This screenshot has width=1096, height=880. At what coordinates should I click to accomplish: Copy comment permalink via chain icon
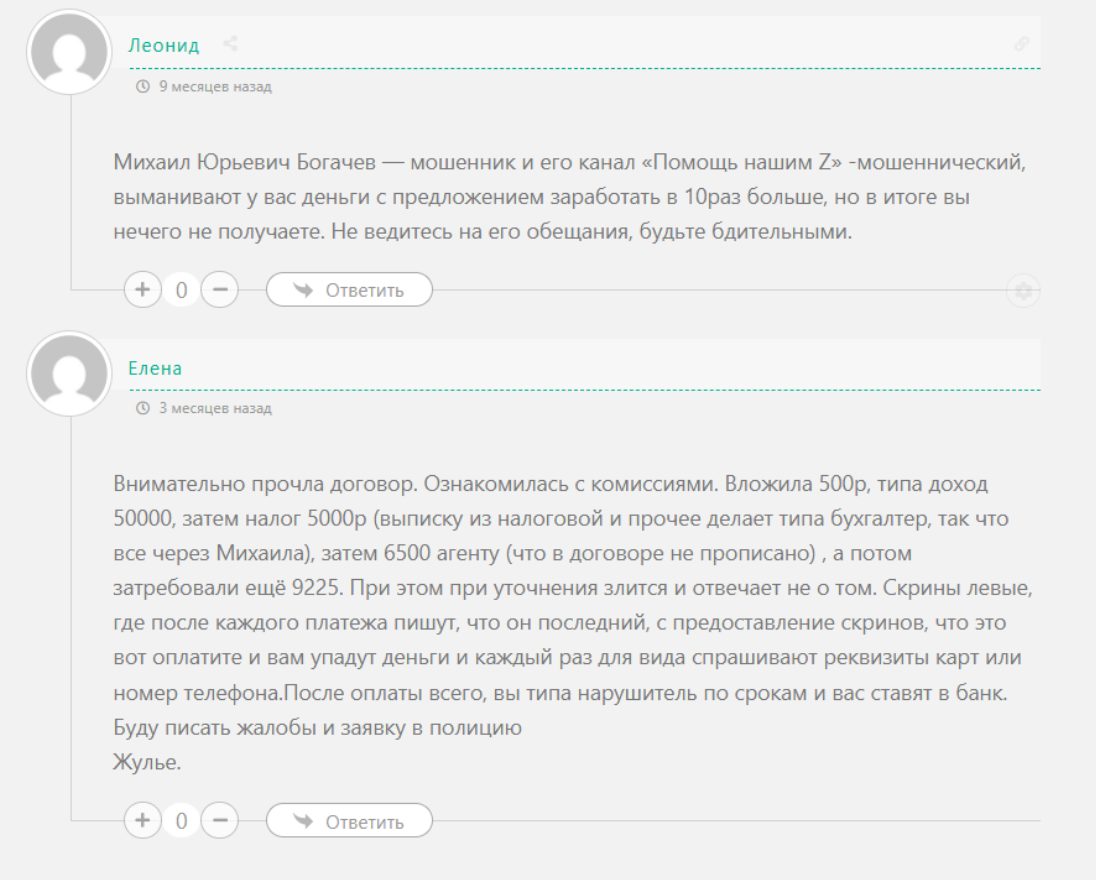(1021, 44)
